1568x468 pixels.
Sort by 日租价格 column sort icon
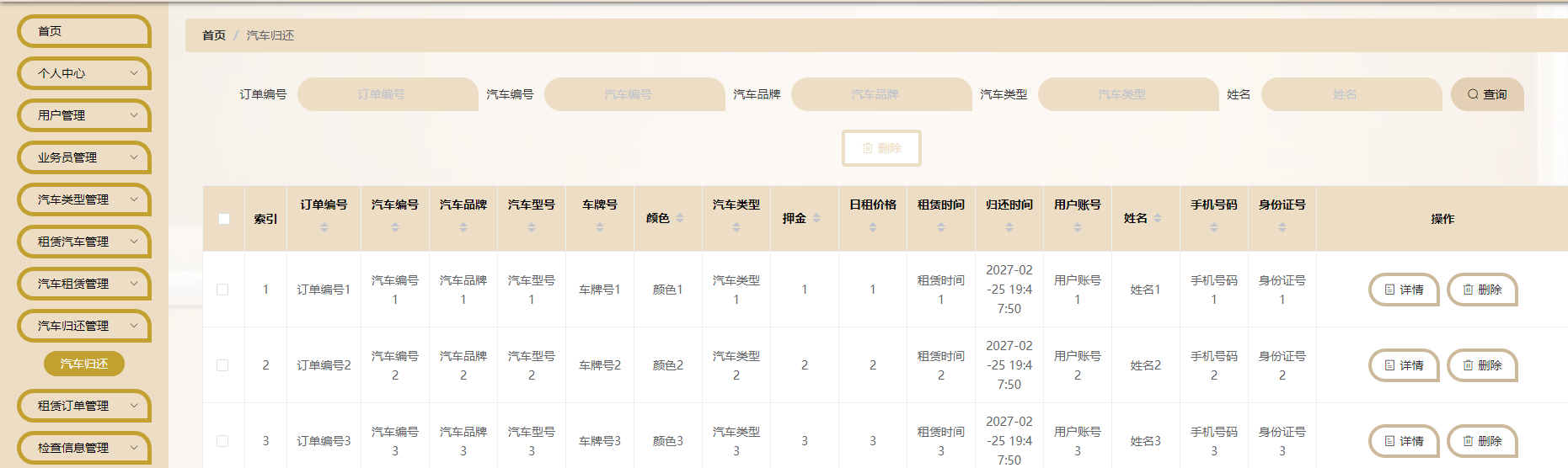pos(873,227)
